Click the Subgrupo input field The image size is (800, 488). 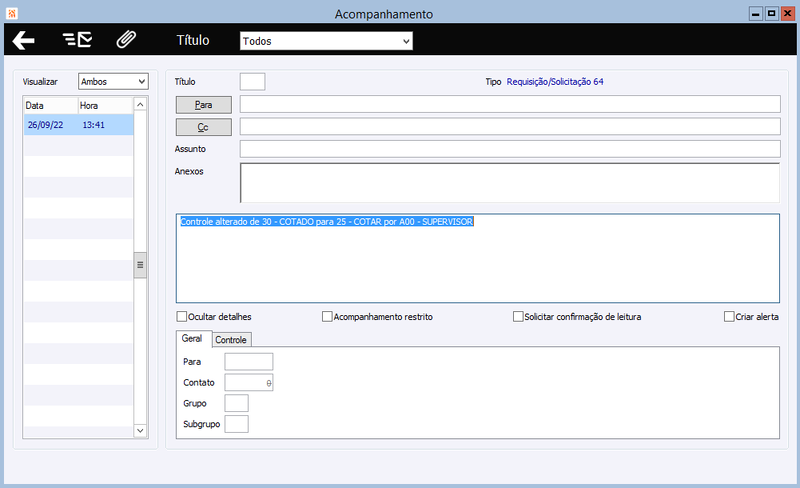click(237, 424)
